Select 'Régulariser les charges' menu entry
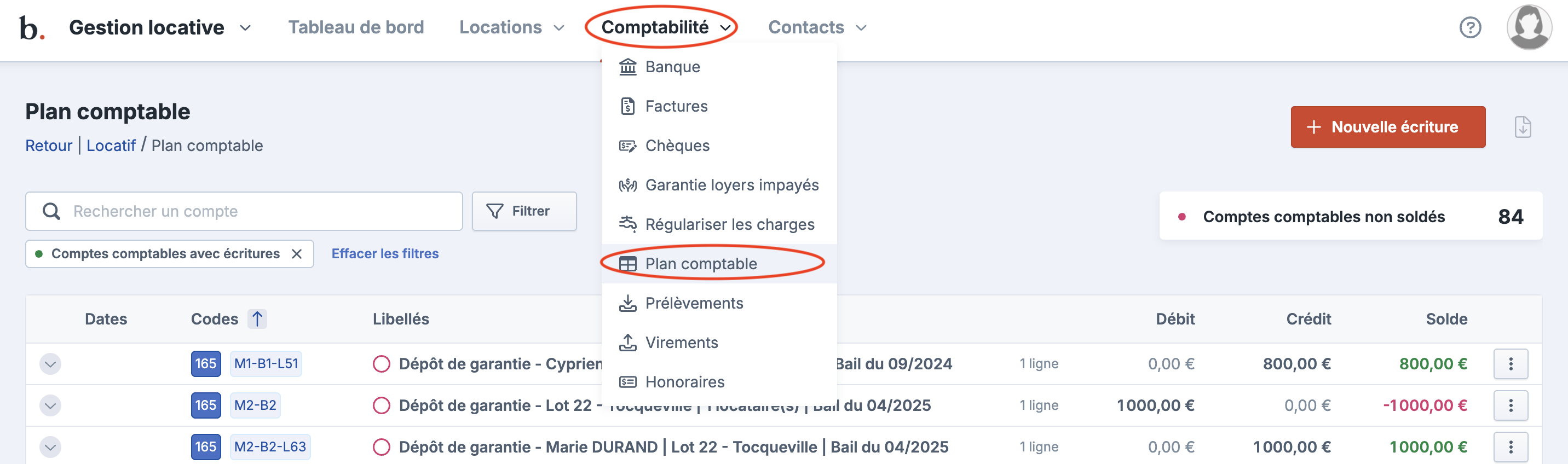The image size is (1568, 464). 729,224
